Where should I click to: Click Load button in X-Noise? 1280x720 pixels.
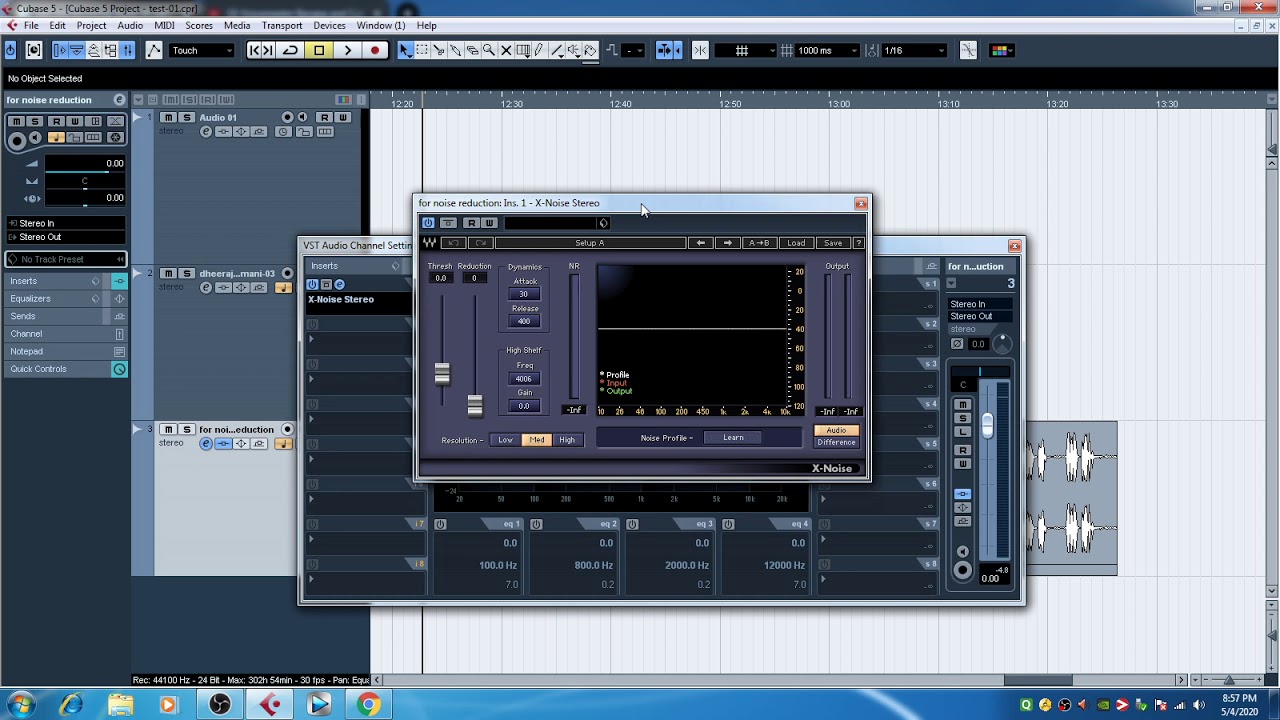tap(796, 243)
